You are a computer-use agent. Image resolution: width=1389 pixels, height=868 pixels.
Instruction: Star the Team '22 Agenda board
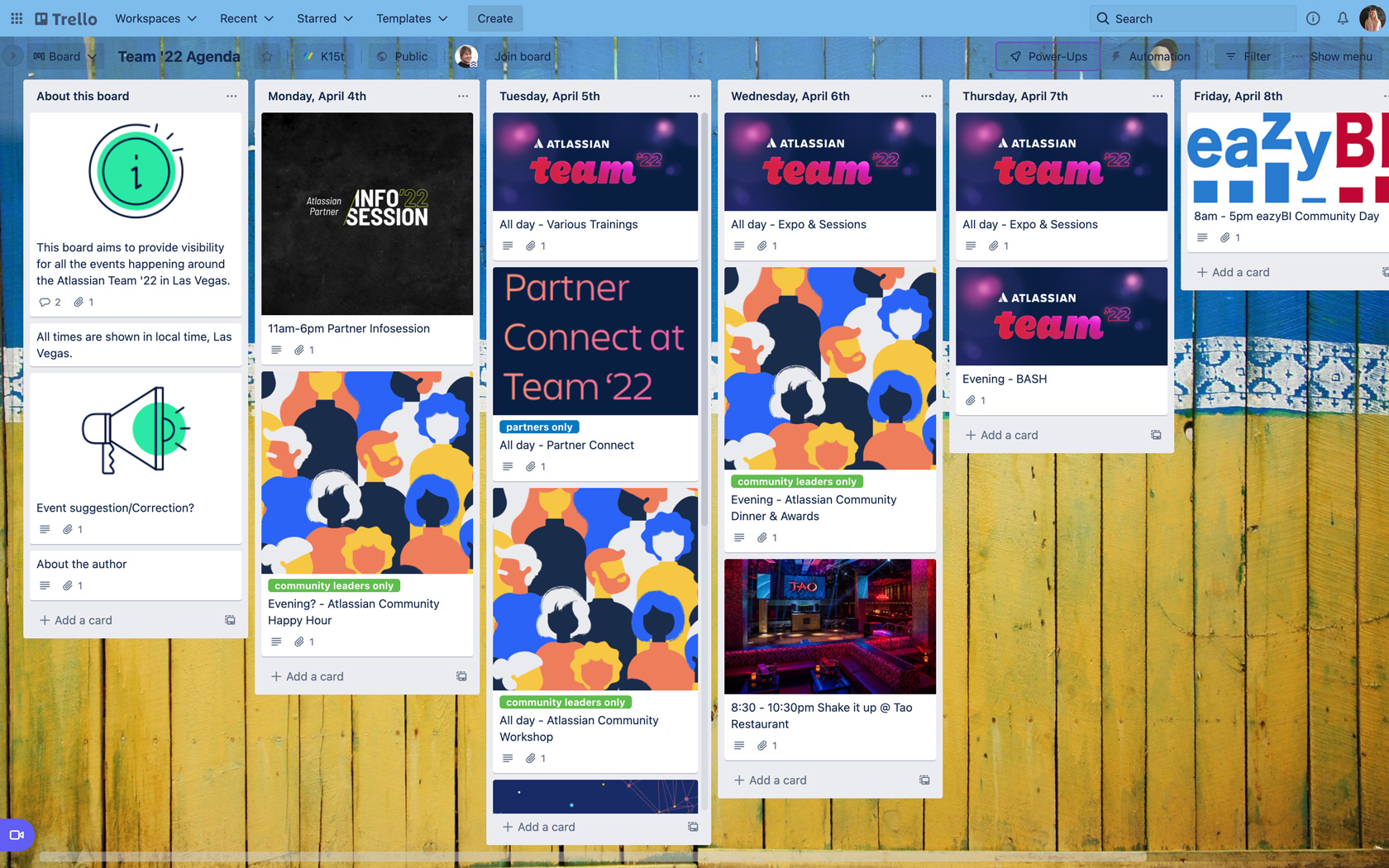(267, 56)
